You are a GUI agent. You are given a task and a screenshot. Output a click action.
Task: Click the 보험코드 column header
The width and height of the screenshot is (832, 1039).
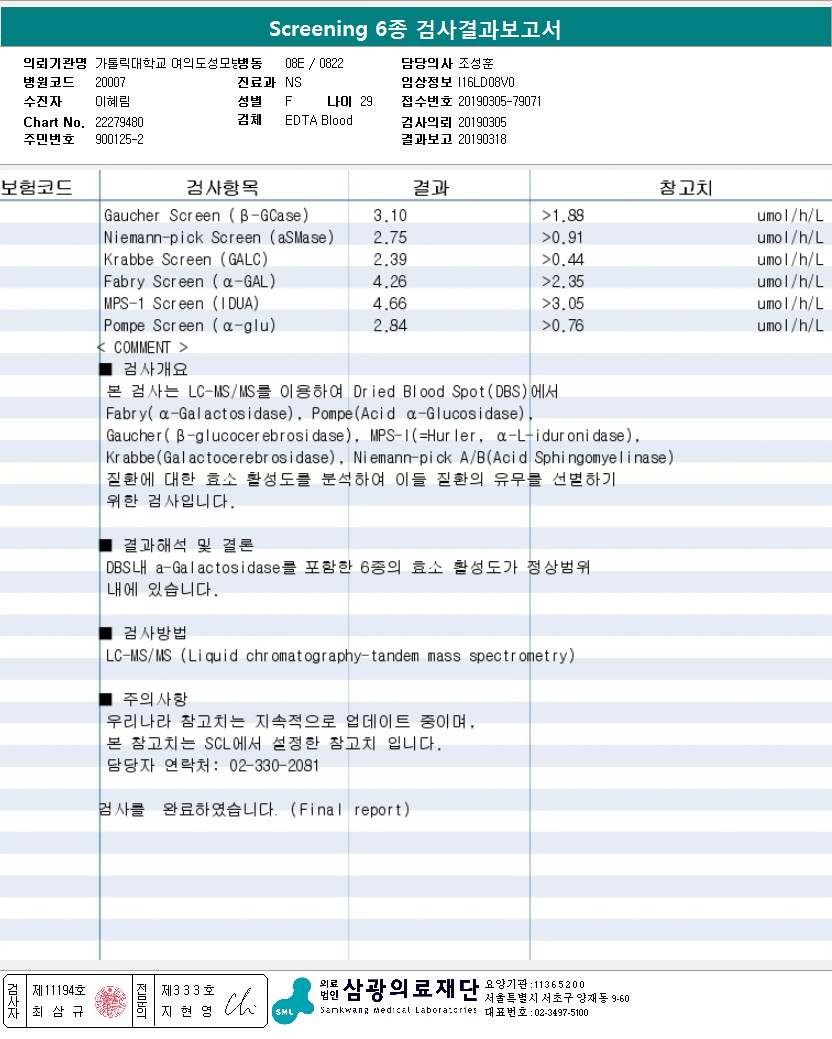click(36, 188)
